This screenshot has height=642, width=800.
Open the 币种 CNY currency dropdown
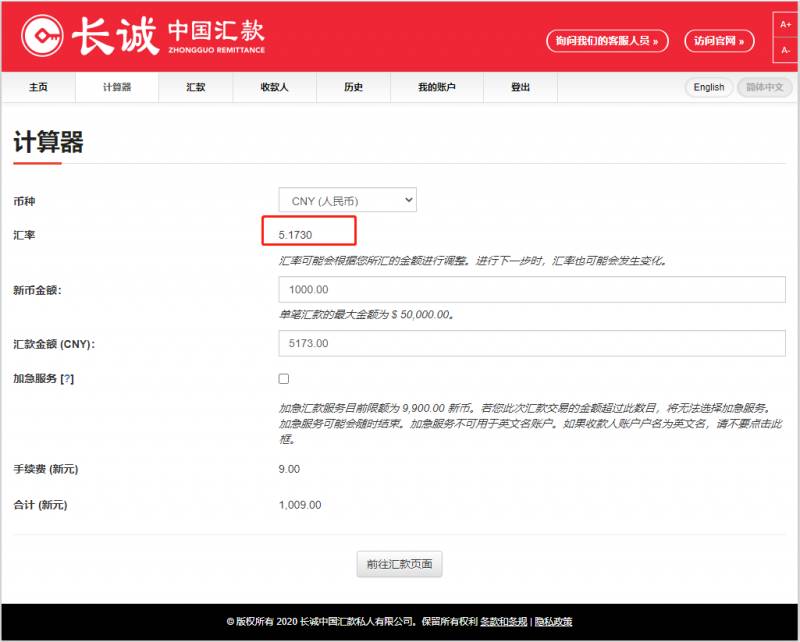tap(347, 201)
